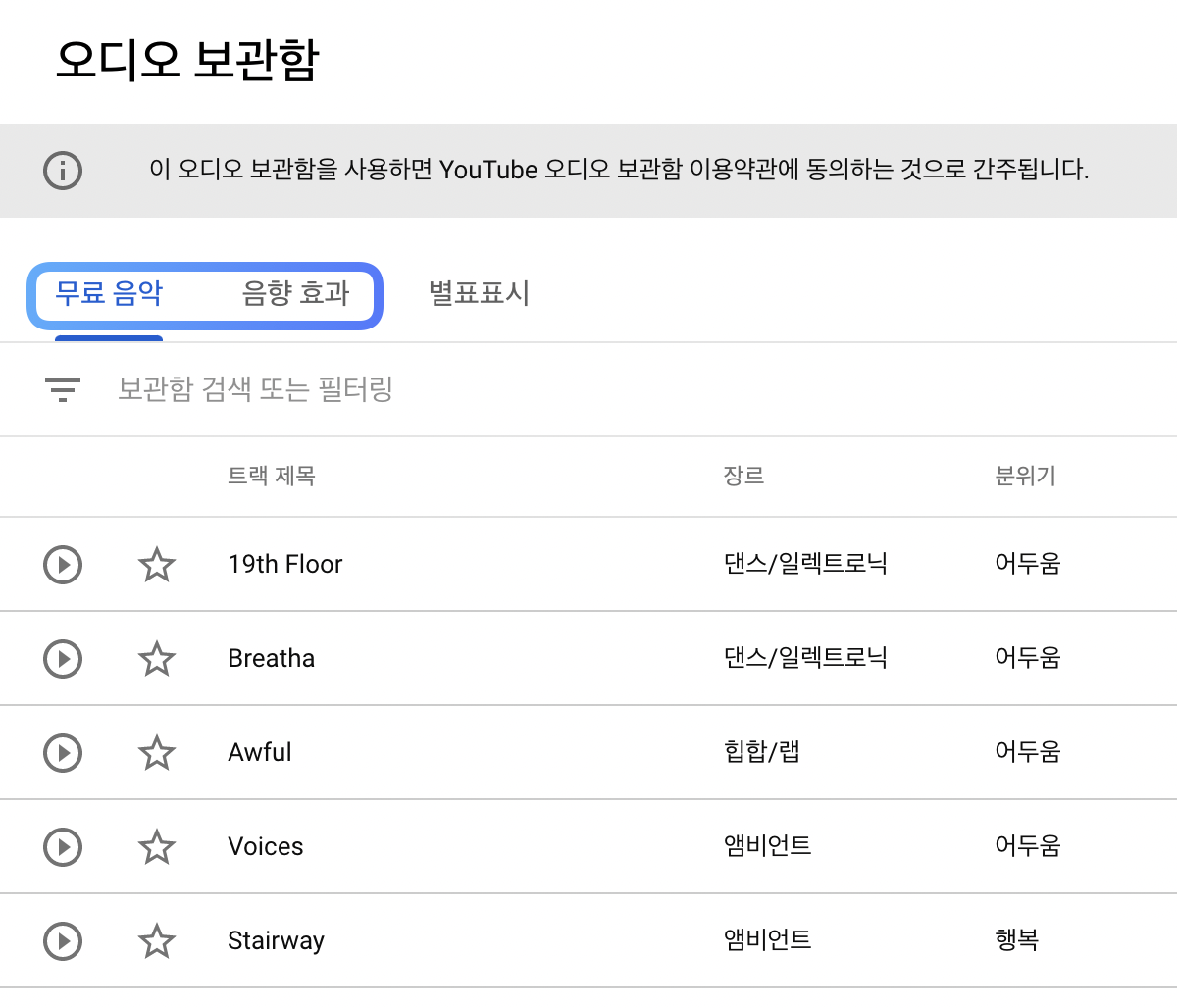This screenshot has height=1008, width=1177.
Task: Click the 행복 mood cell
Action: coord(1017,940)
